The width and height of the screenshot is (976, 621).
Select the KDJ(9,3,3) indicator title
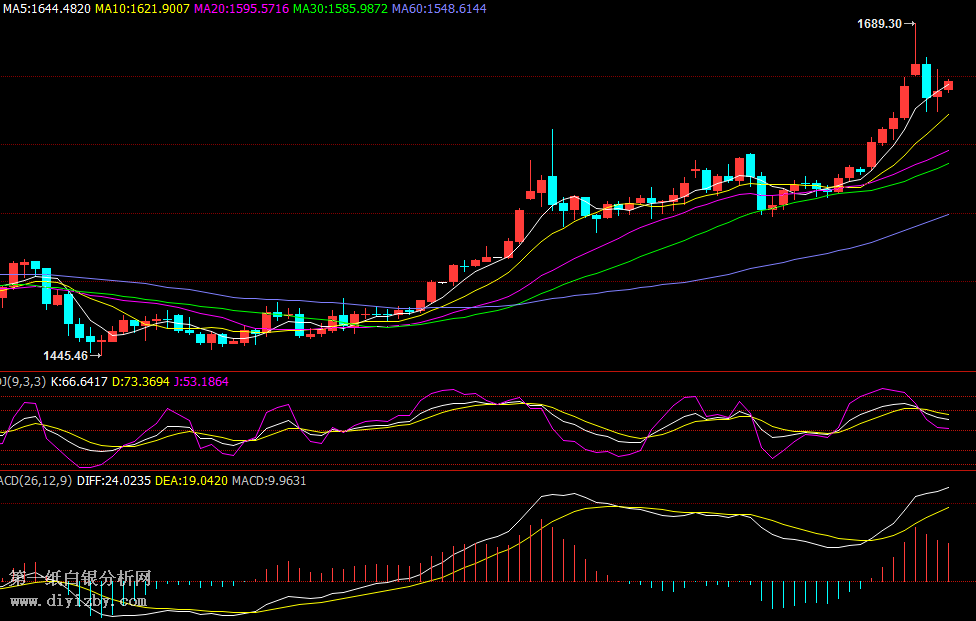pos(22,381)
